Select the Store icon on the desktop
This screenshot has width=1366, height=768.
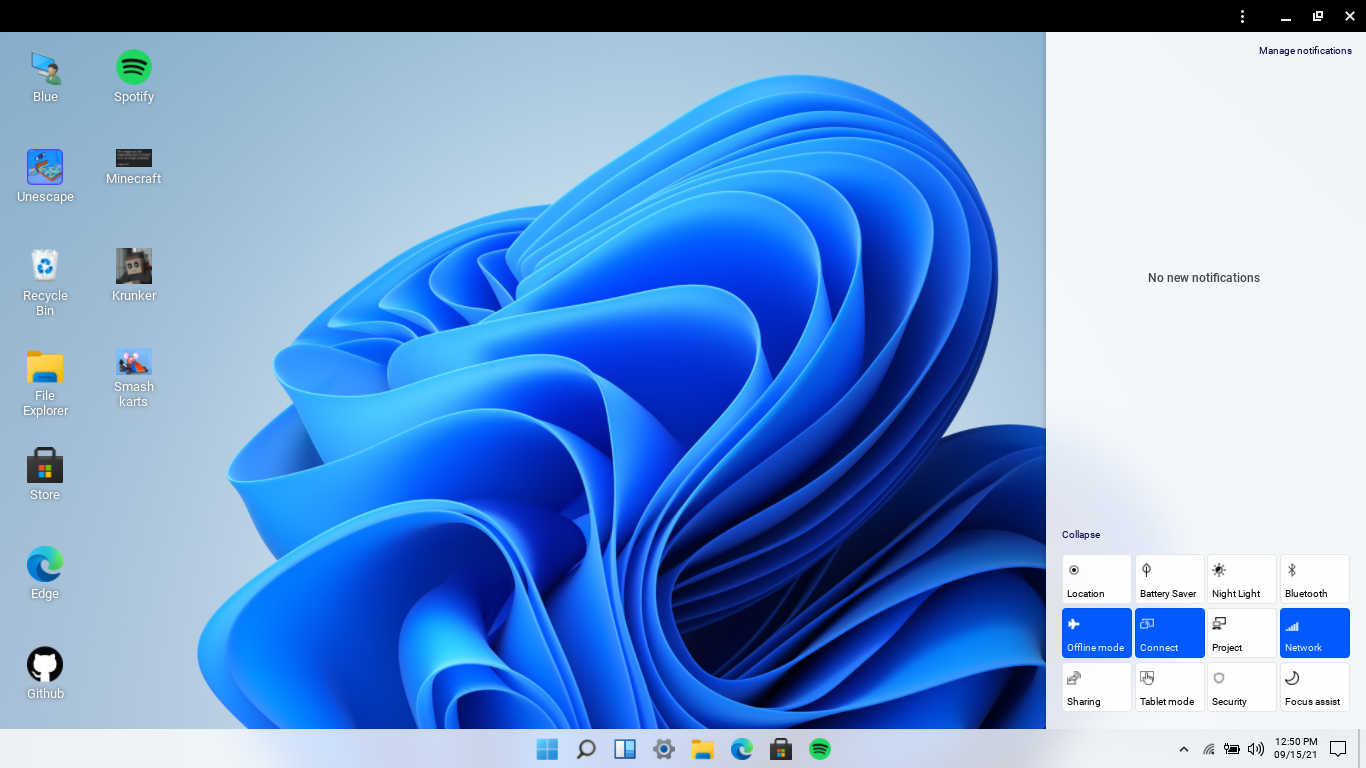(x=45, y=475)
